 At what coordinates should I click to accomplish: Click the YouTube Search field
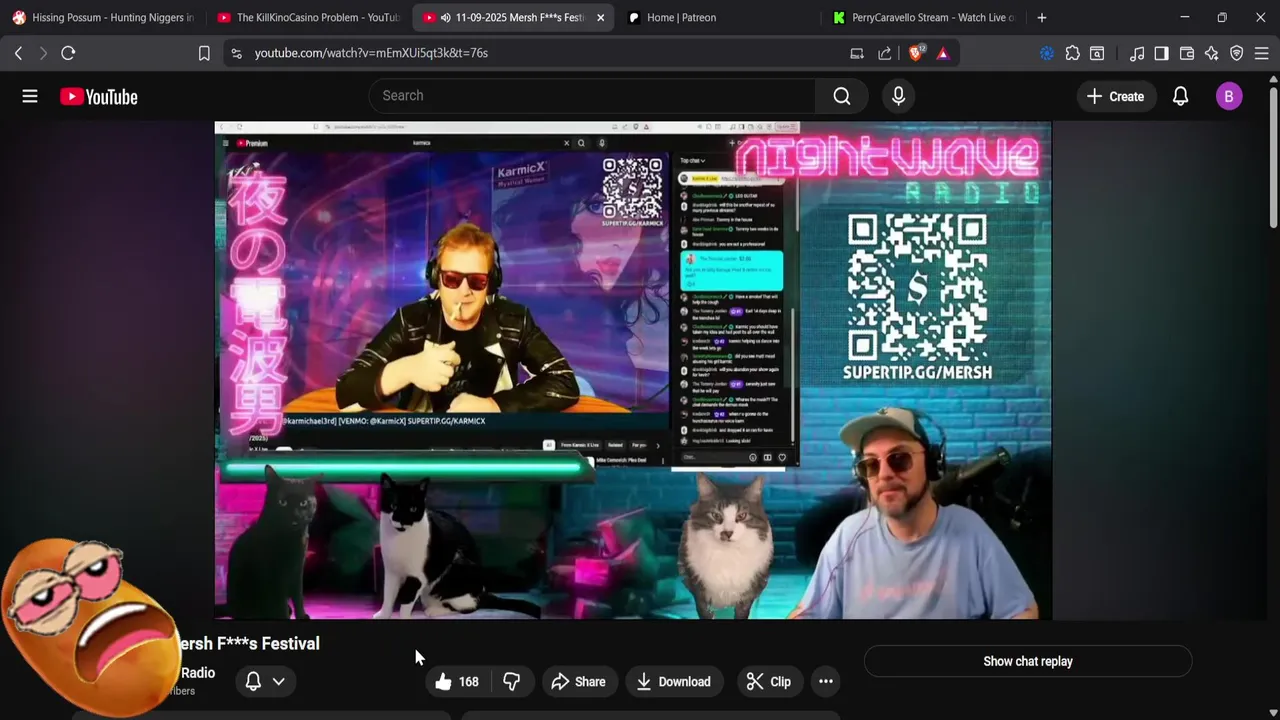(593, 96)
